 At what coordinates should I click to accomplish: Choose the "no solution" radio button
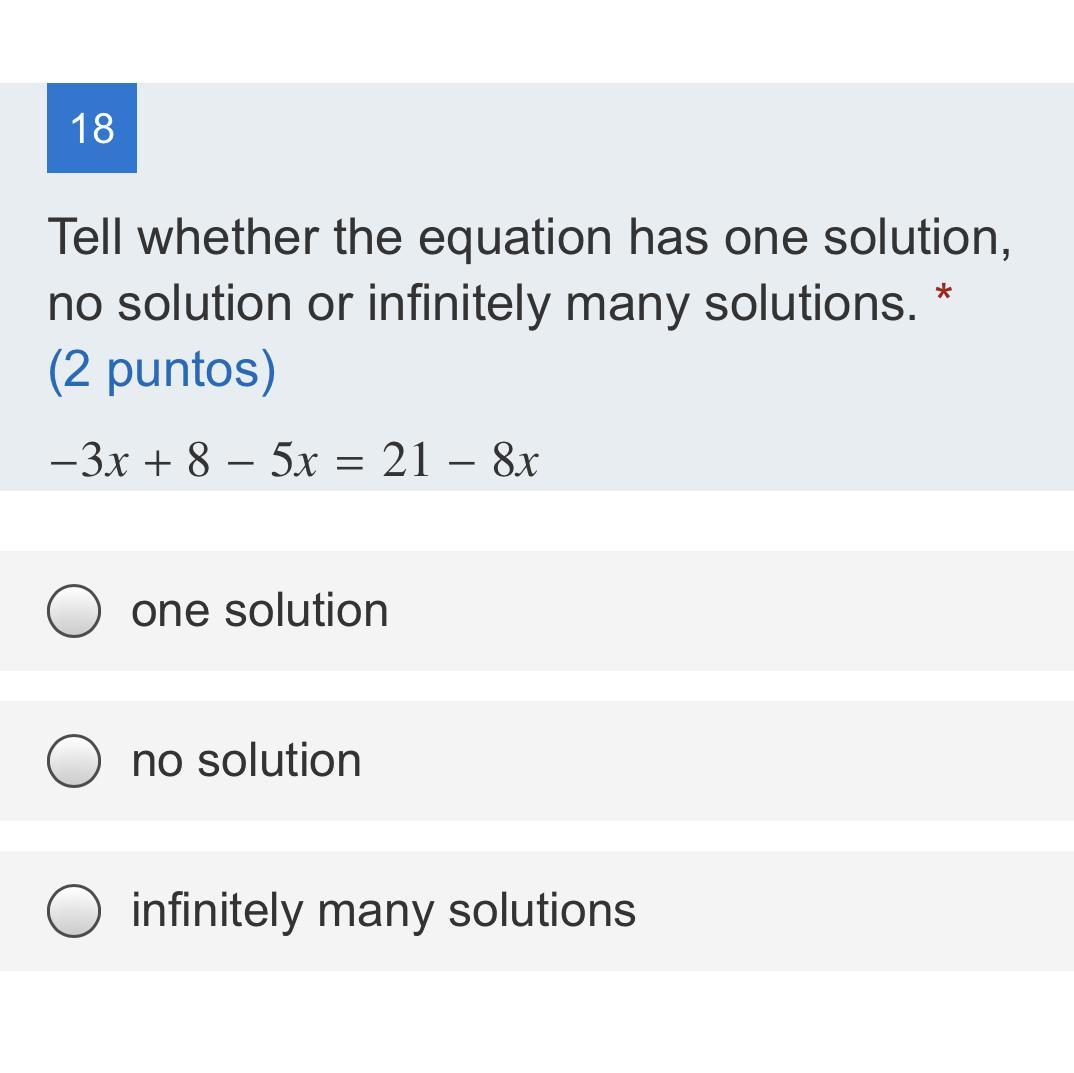(74, 760)
